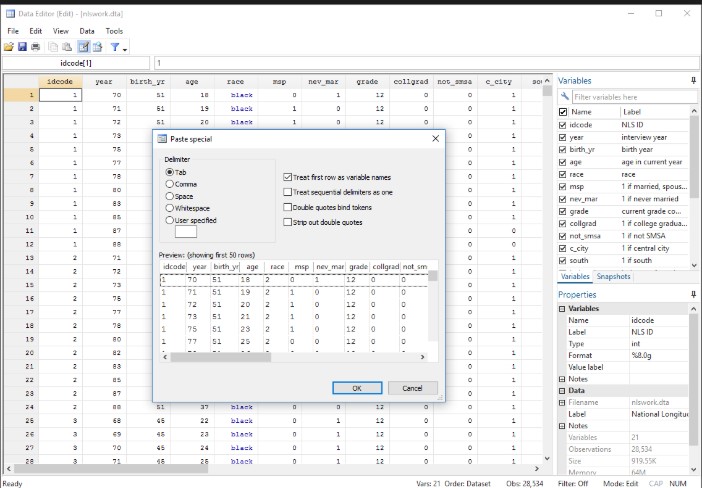This screenshot has height=488, width=702.
Task: Expand the Filename property row
Action: click(562, 402)
